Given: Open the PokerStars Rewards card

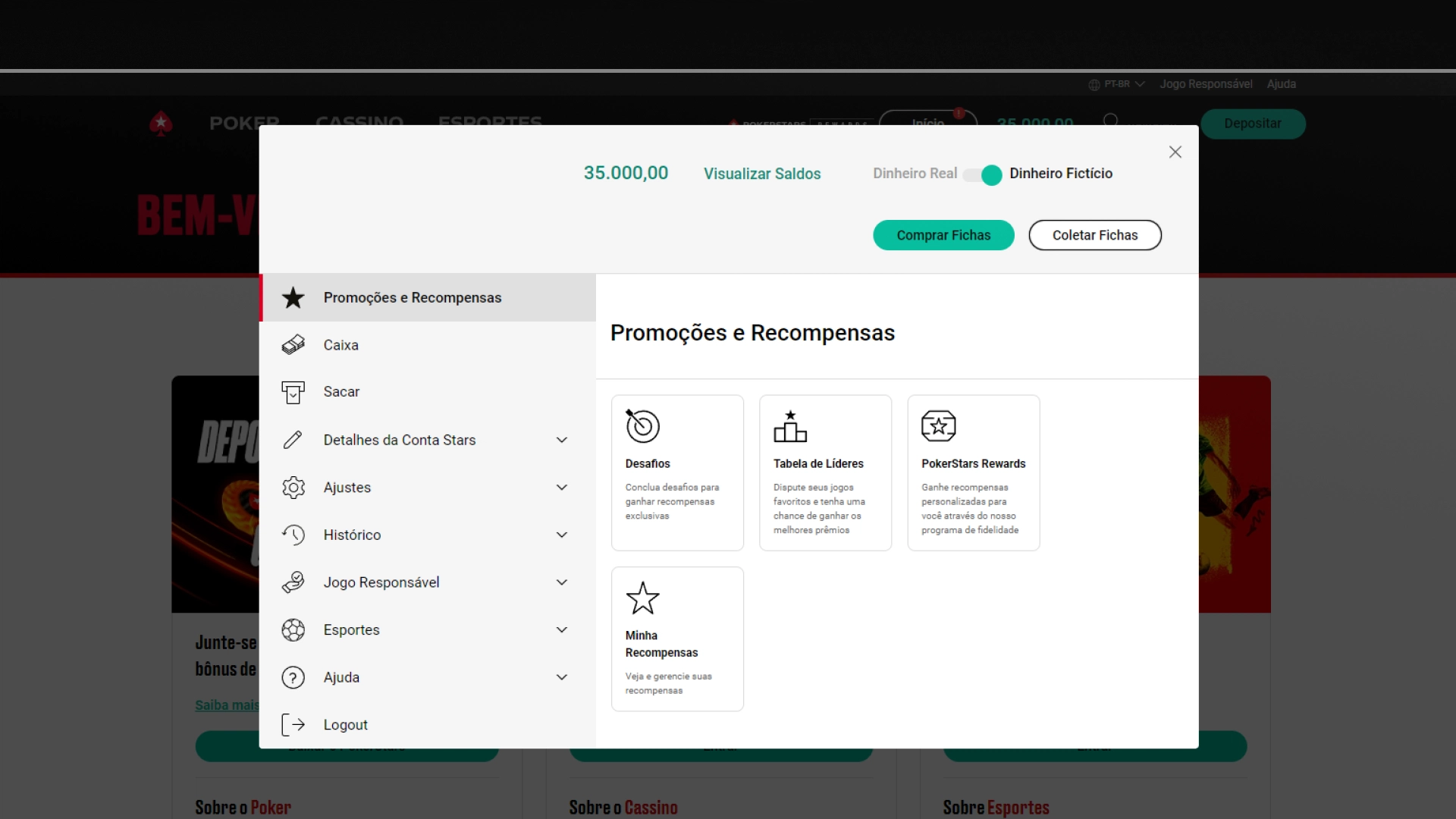Looking at the screenshot, I should pos(973,472).
